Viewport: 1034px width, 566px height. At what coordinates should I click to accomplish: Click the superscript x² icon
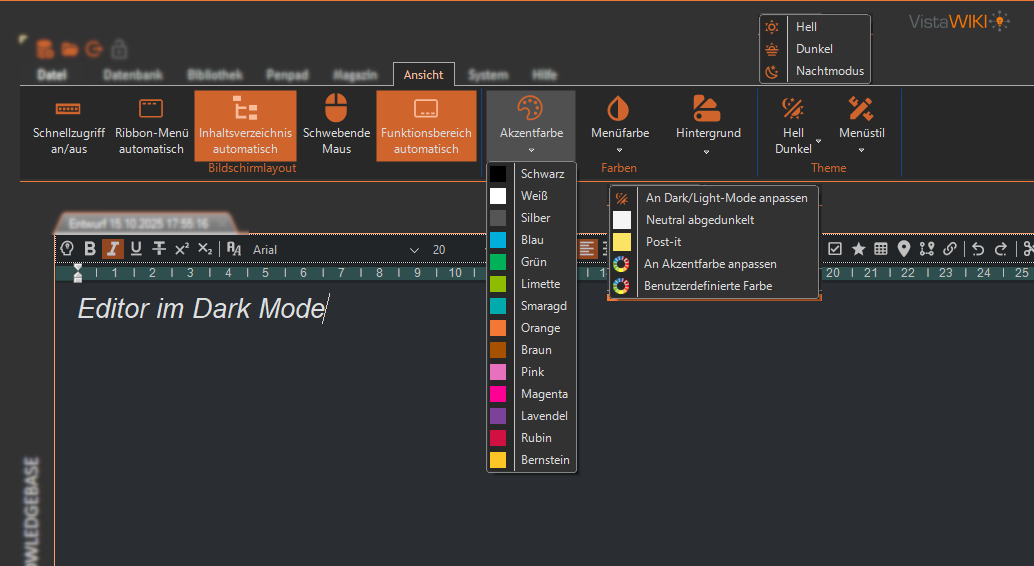point(181,249)
